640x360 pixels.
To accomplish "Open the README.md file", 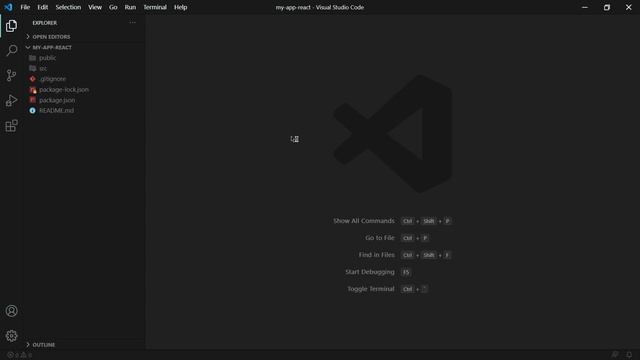I will pos(83,111).
